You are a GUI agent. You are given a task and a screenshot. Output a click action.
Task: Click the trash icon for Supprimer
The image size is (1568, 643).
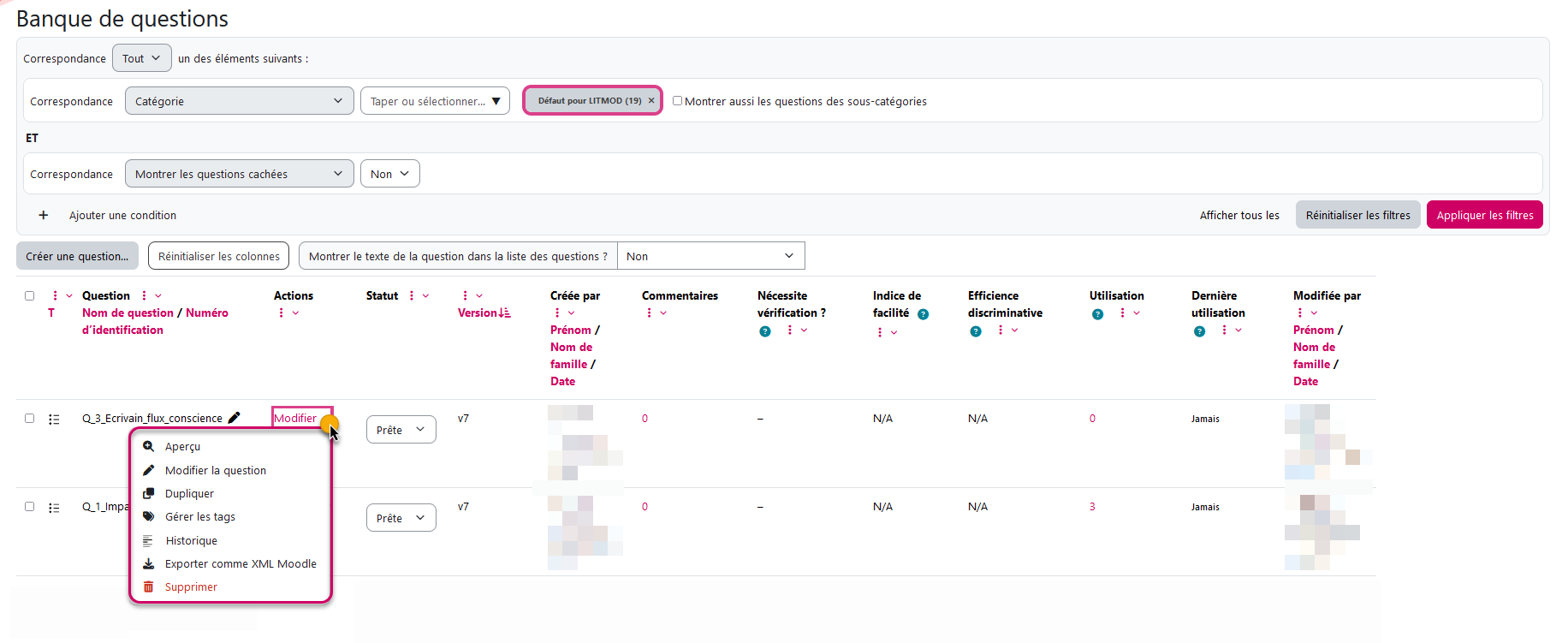tap(148, 586)
